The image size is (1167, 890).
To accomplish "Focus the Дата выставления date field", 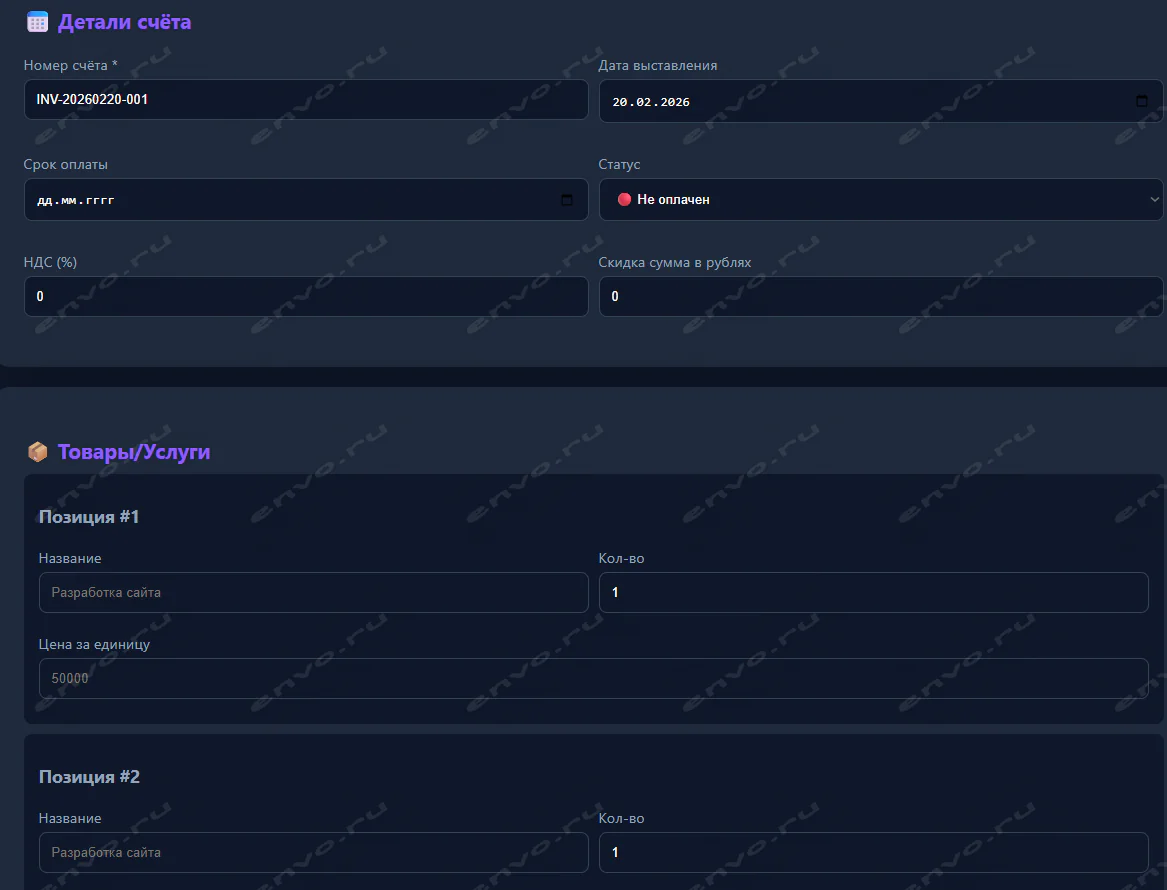I will [860, 101].
